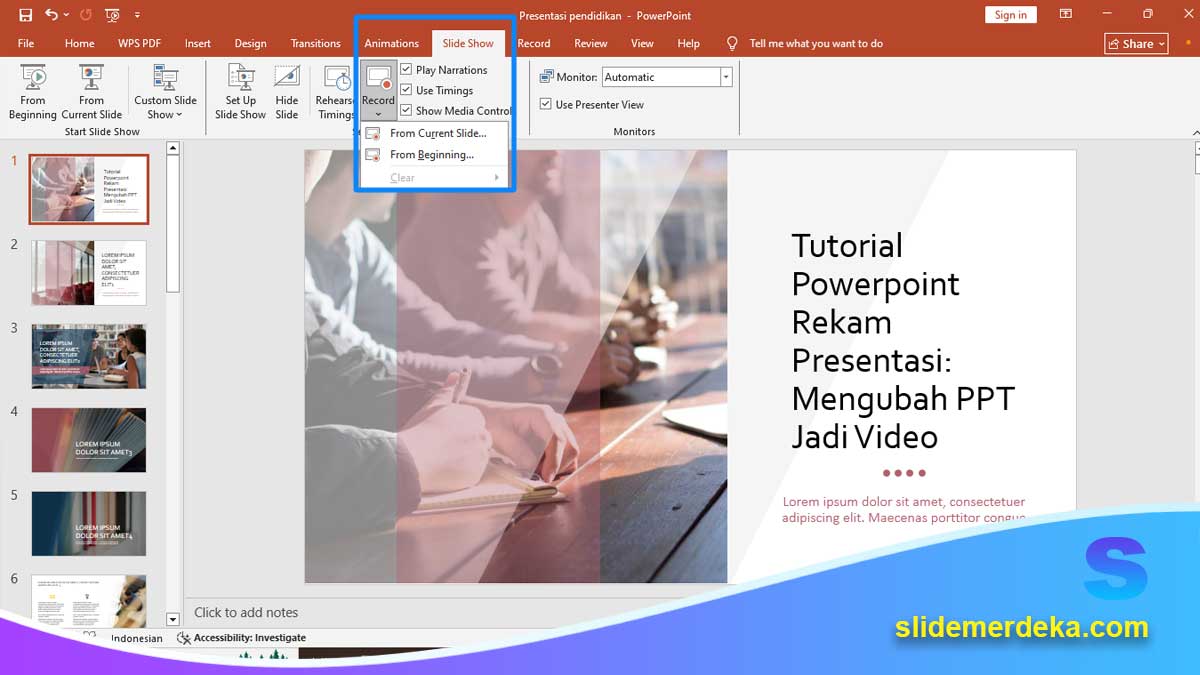
Task: Click thumbnail pane scroll down arrow
Action: [172, 620]
